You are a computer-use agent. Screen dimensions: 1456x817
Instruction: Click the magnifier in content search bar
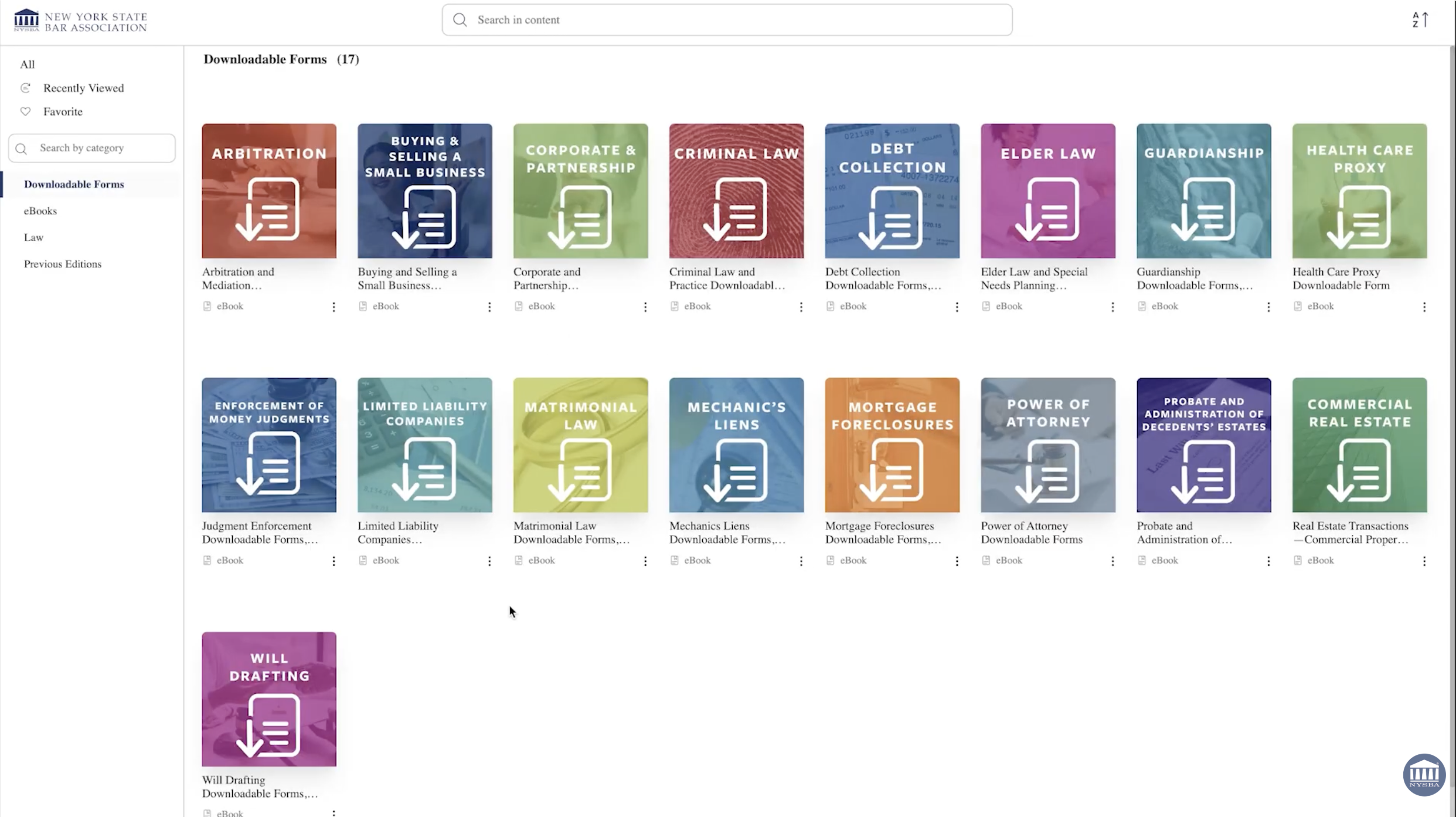click(460, 20)
